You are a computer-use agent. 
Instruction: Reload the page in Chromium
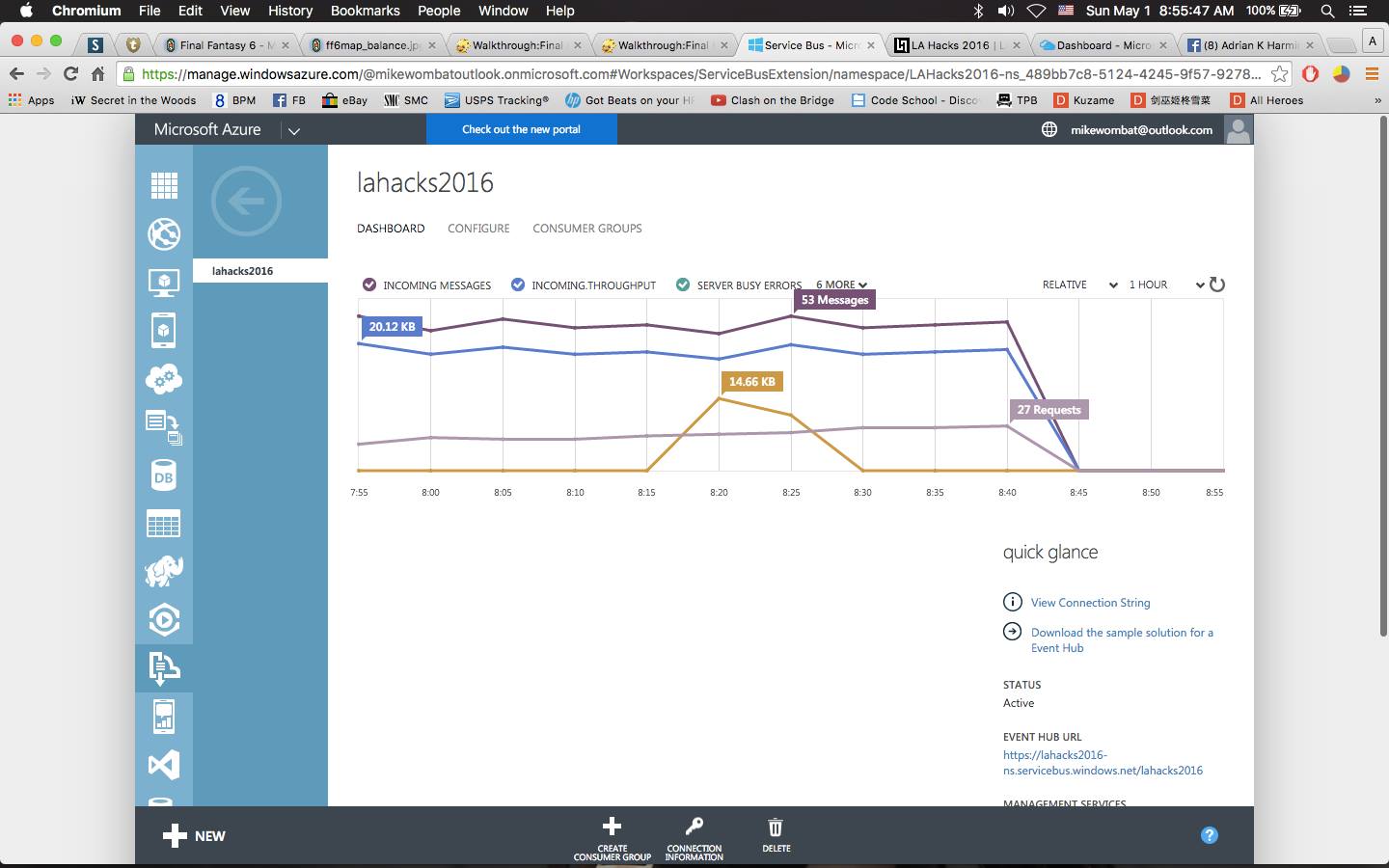click(70, 73)
